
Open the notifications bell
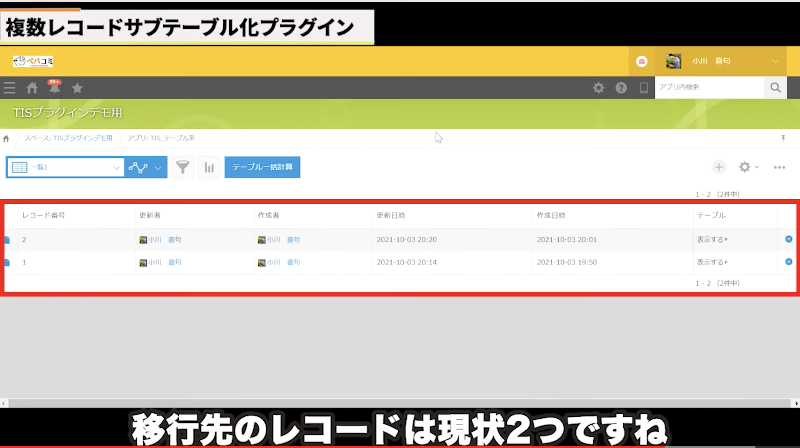(x=54, y=88)
